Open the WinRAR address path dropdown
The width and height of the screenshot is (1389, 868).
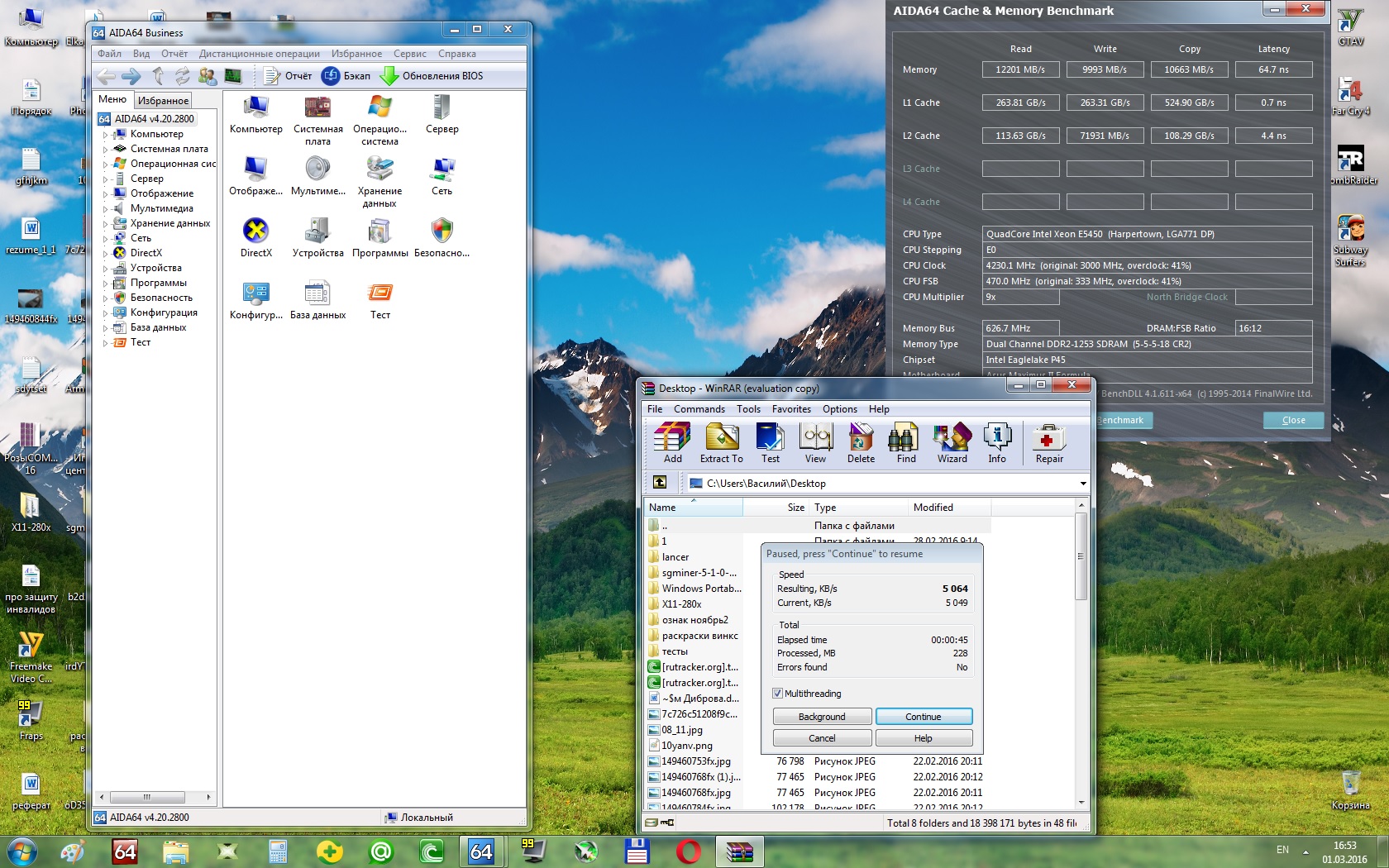[1082, 484]
